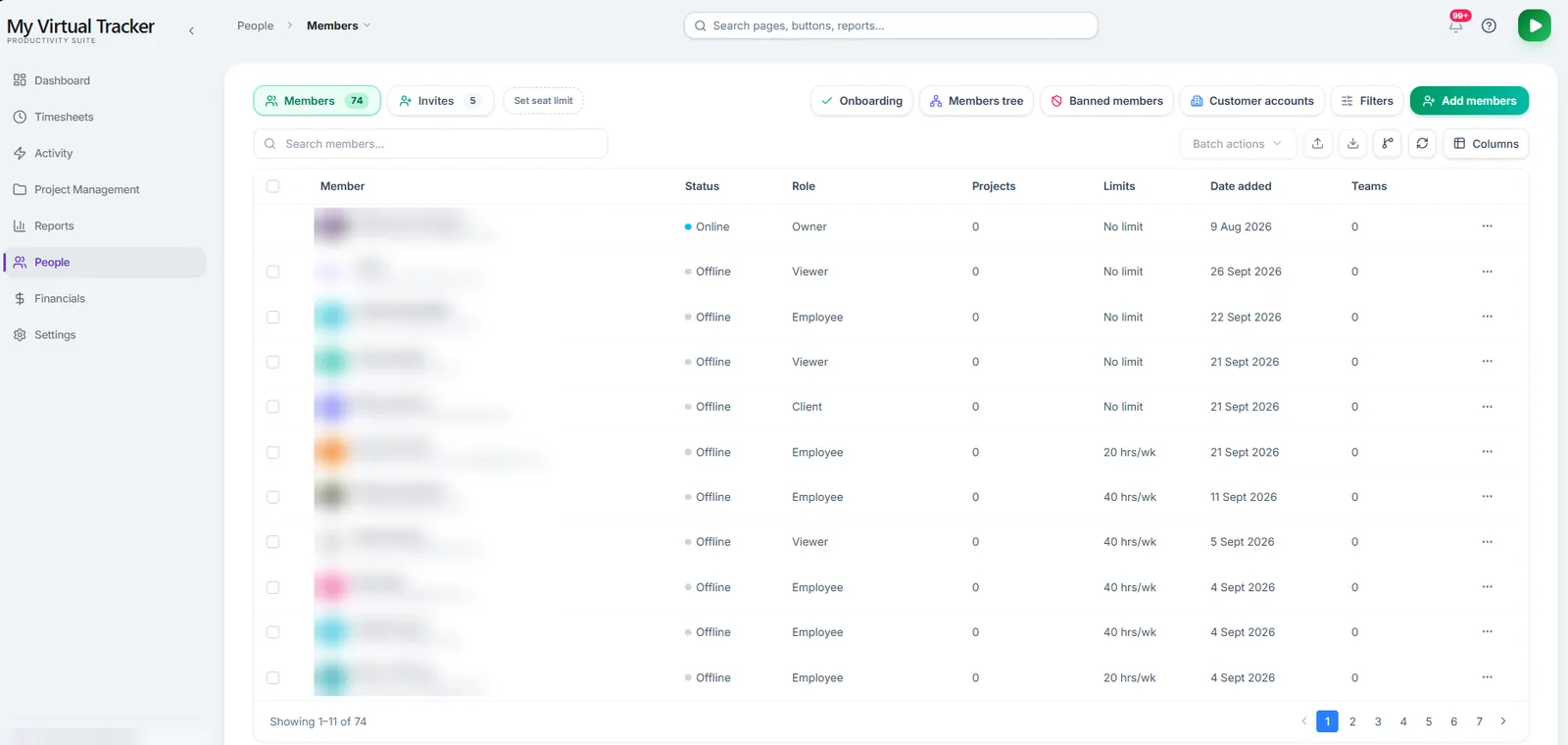
Task: Click the 'Online' status cell
Action: 708,226
